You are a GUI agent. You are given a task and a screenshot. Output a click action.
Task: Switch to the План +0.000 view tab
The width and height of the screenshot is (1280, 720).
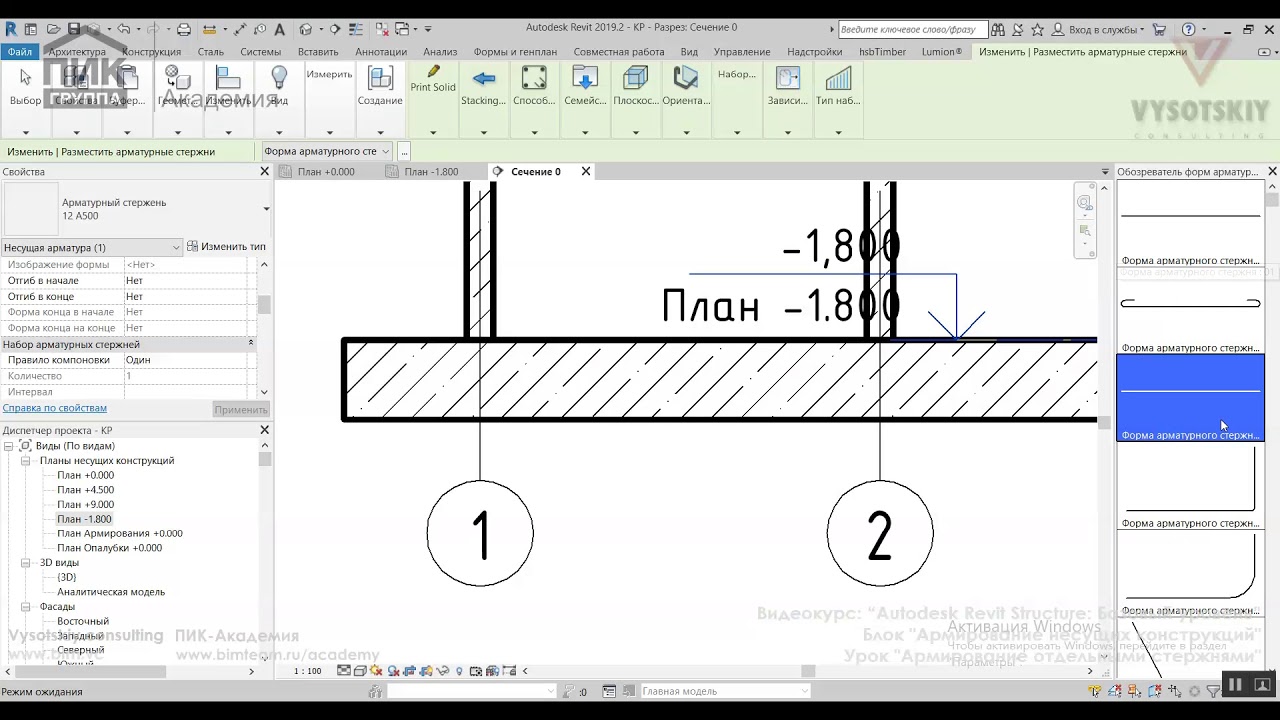pyautogui.click(x=326, y=172)
